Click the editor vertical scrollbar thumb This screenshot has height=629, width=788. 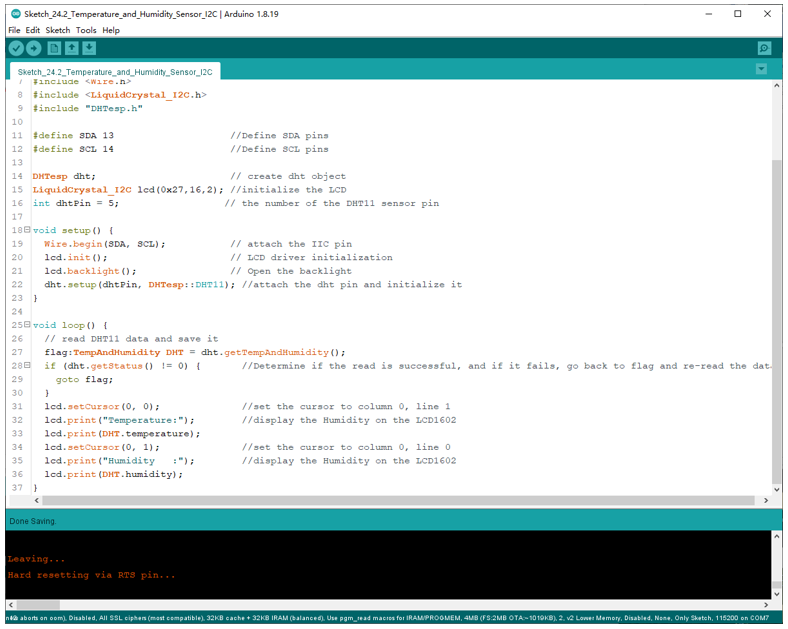coord(776,322)
